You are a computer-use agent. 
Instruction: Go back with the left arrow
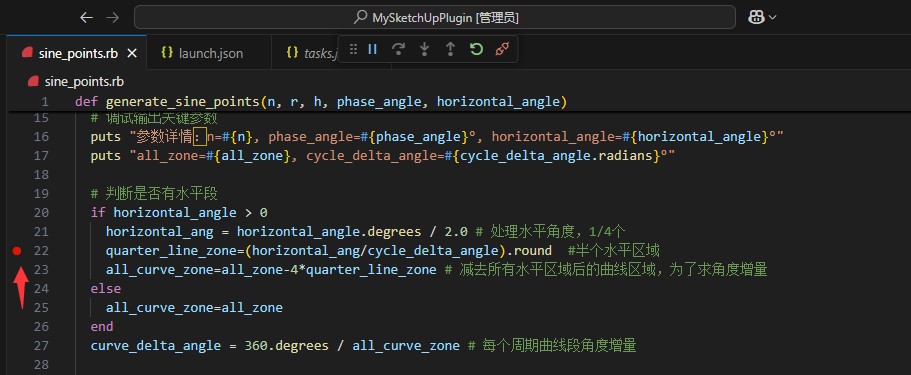(87, 17)
